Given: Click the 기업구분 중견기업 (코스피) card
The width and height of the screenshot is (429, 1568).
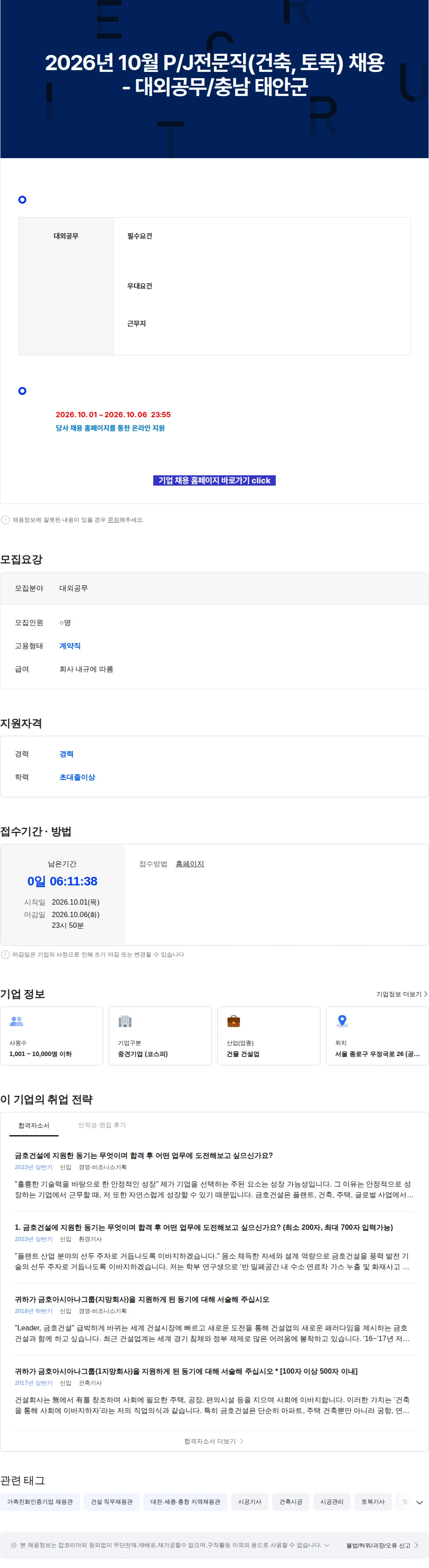Looking at the screenshot, I should point(160,1036).
